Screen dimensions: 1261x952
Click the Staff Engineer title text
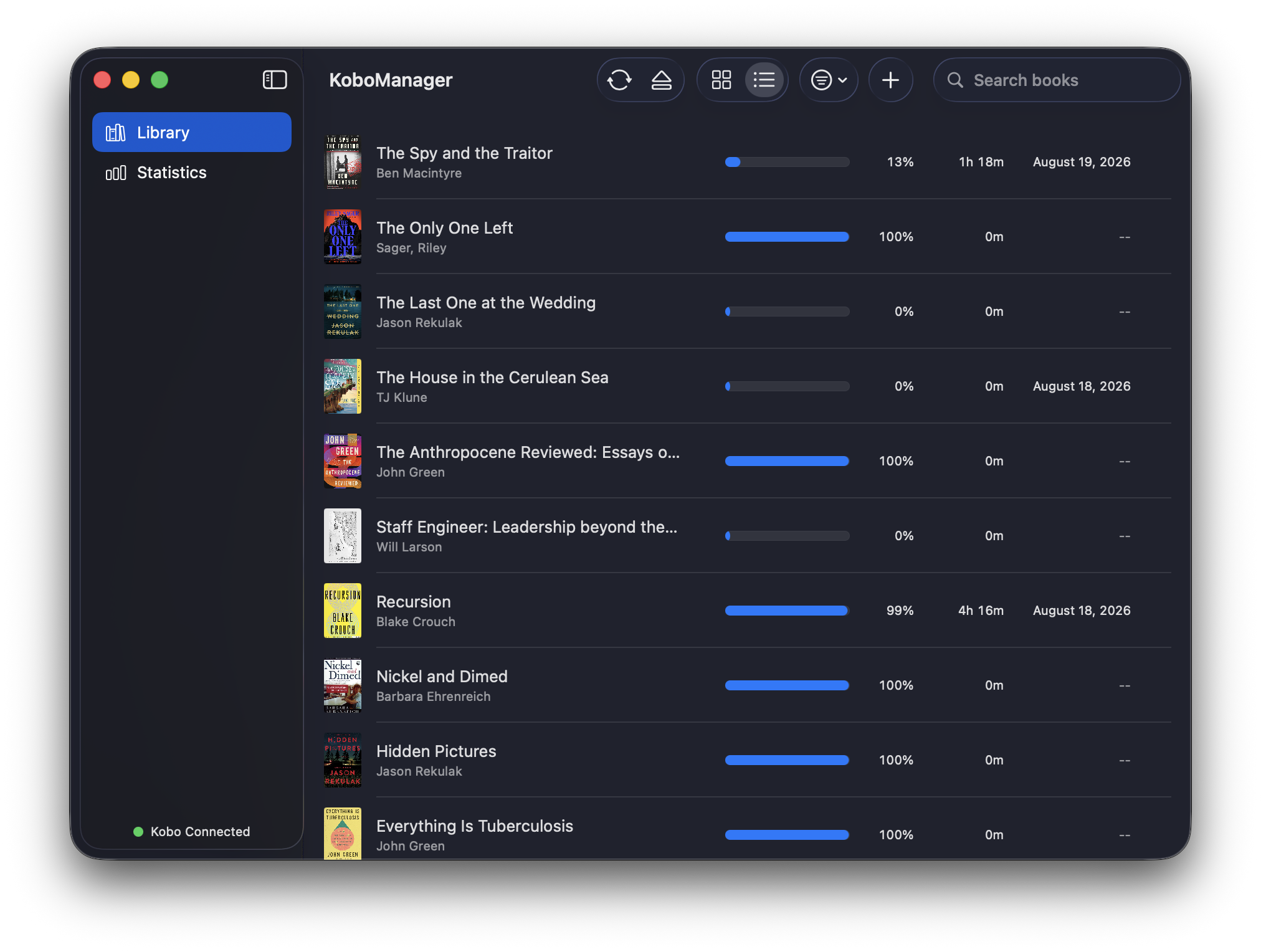(527, 527)
